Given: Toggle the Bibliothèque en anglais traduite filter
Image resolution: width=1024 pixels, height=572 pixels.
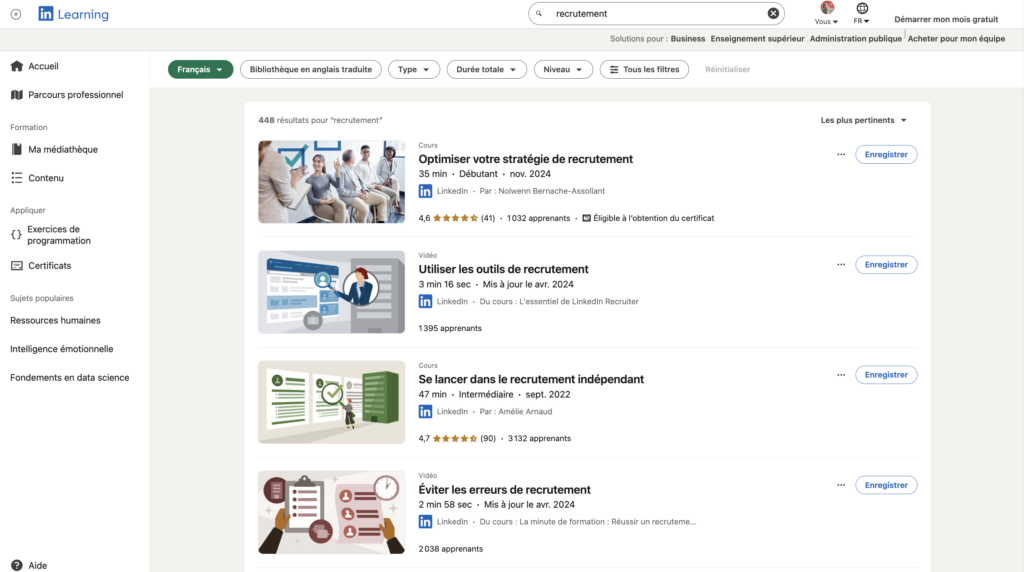Looking at the screenshot, I should (311, 69).
